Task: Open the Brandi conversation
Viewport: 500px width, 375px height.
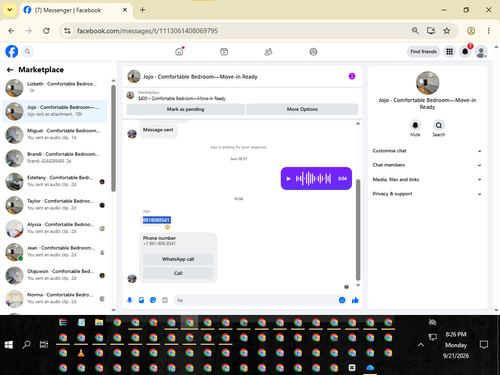Action: click(55, 158)
